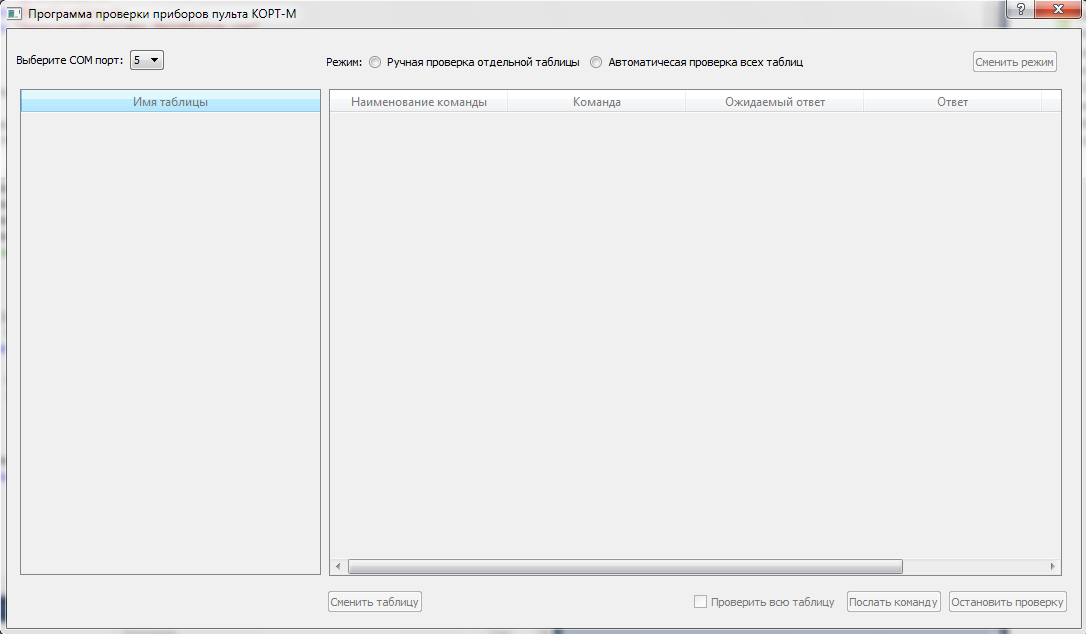The image size is (1086, 634).
Task: Click the question mark help button
Action: point(1020,9)
